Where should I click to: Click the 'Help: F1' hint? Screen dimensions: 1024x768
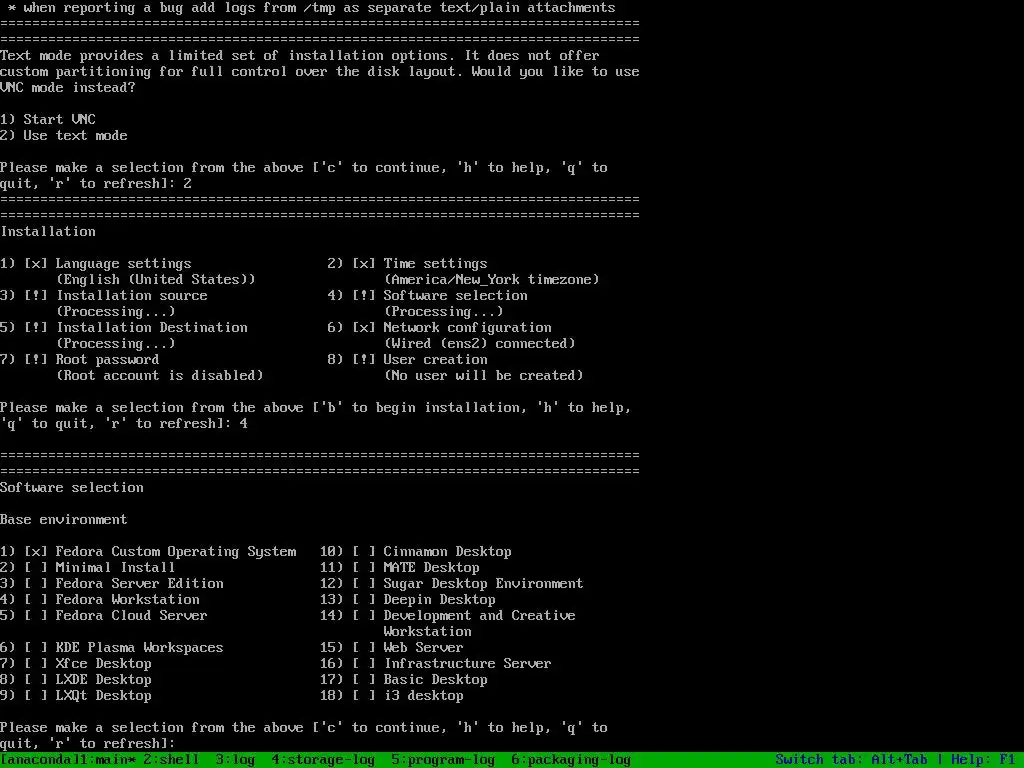coord(984,760)
